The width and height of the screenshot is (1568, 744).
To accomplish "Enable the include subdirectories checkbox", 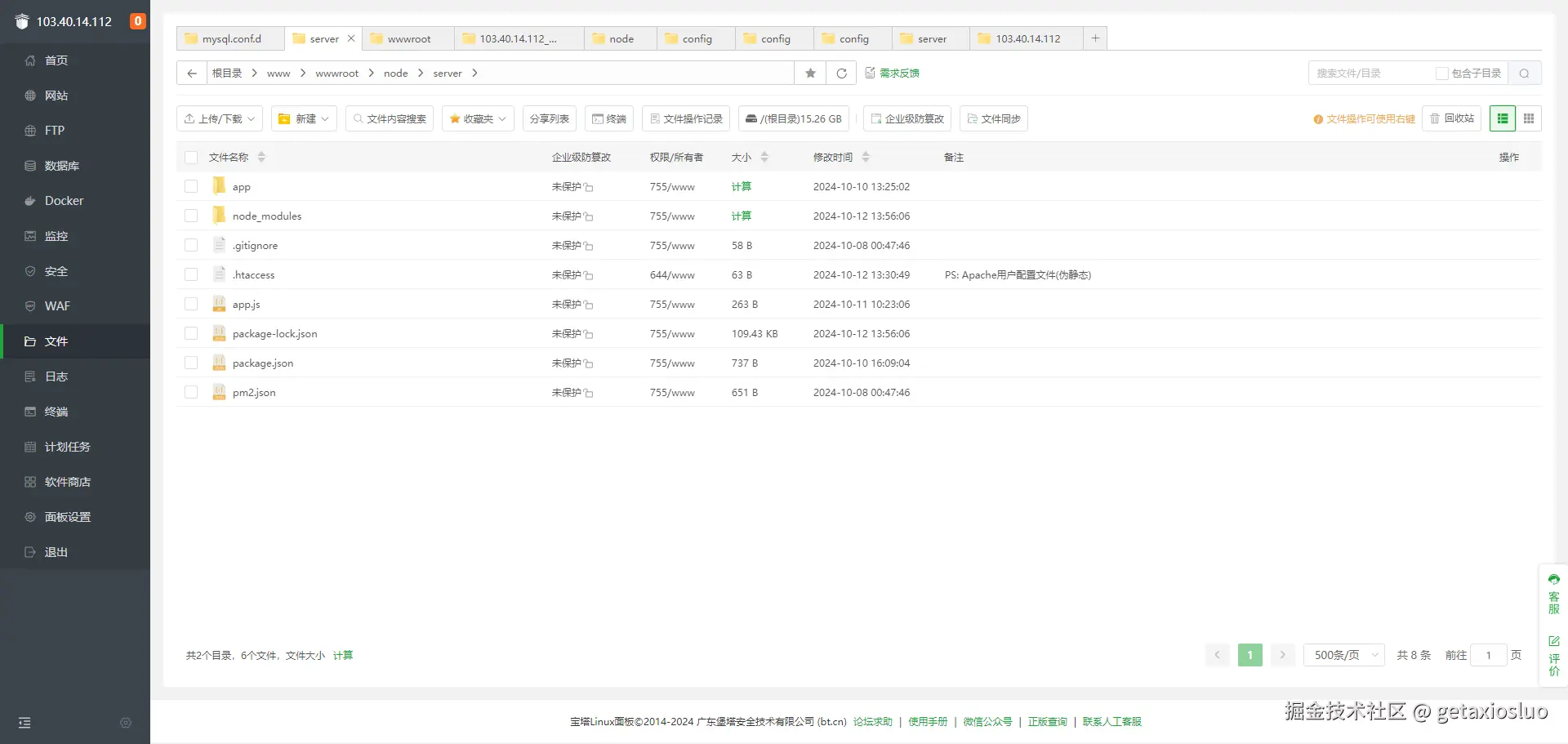I will pos(1442,74).
